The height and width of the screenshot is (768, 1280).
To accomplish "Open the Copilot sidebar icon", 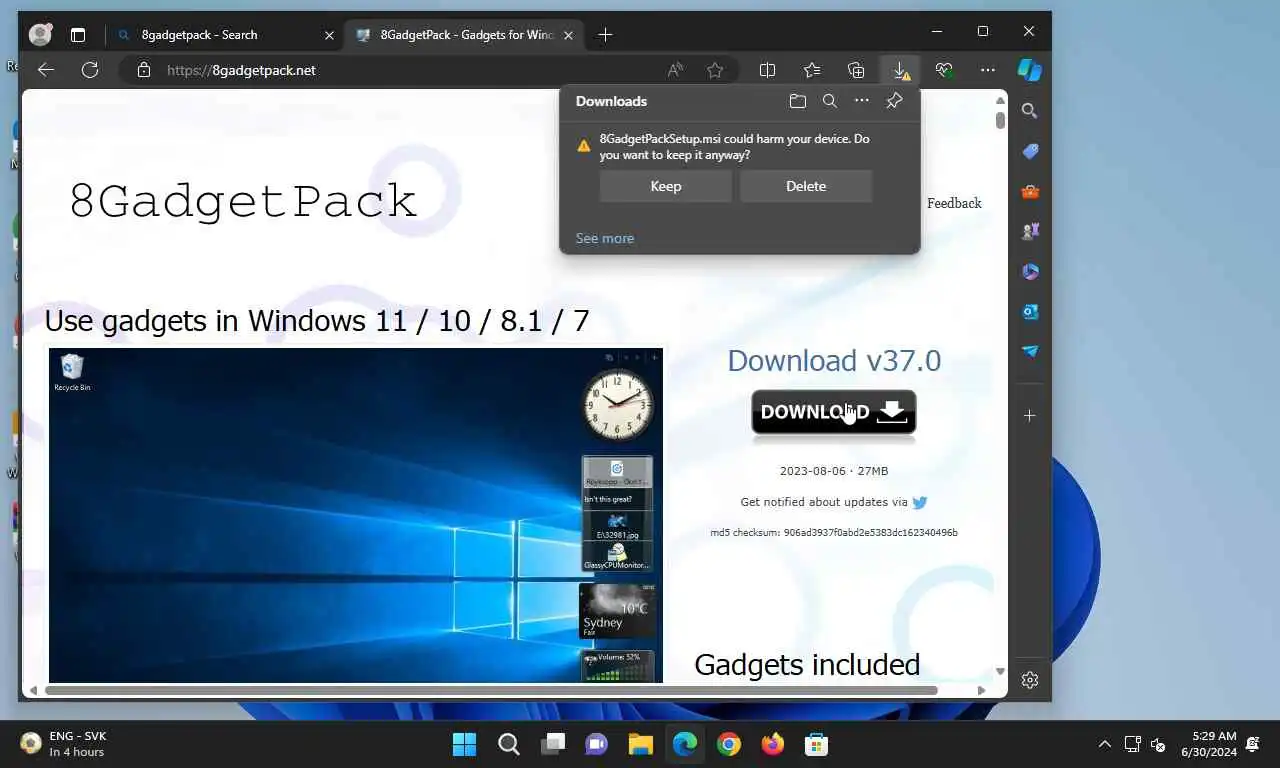I will pyautogui.click(x=1030, y=70).
